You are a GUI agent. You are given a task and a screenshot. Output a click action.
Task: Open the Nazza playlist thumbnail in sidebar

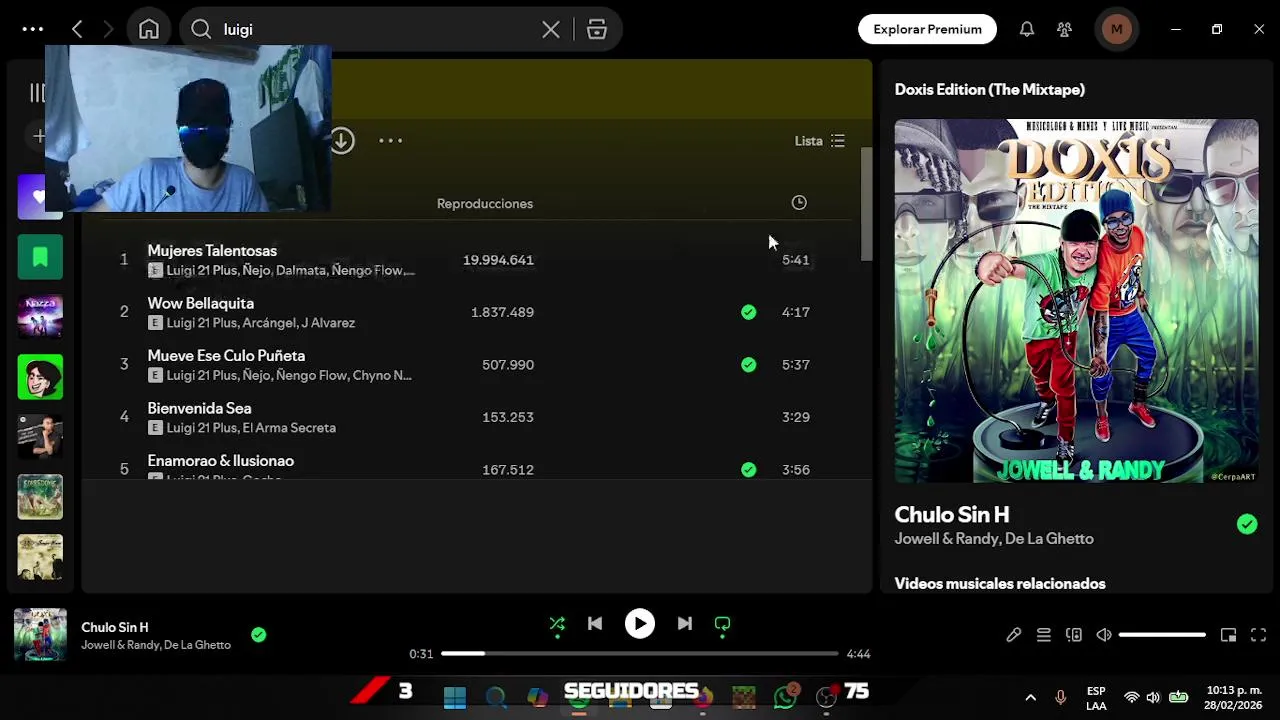coord(40,317)
